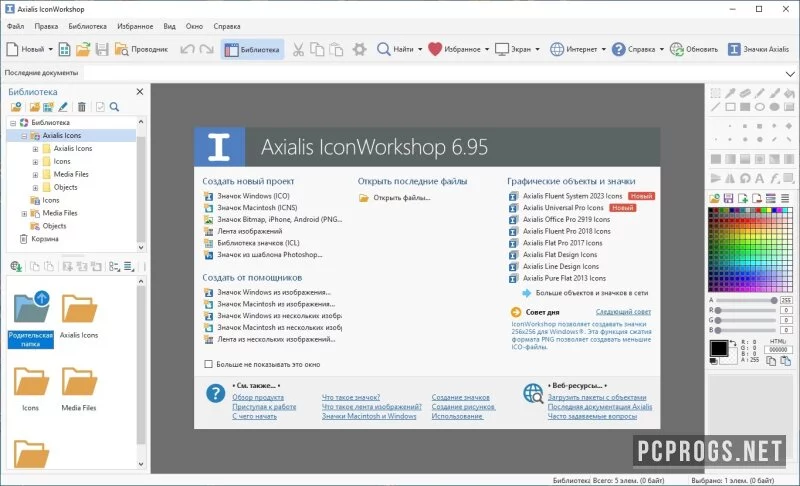800x486 pixels.
Task: Click the Undo arrow in toolbar
Action: click(x=187, y=49)
